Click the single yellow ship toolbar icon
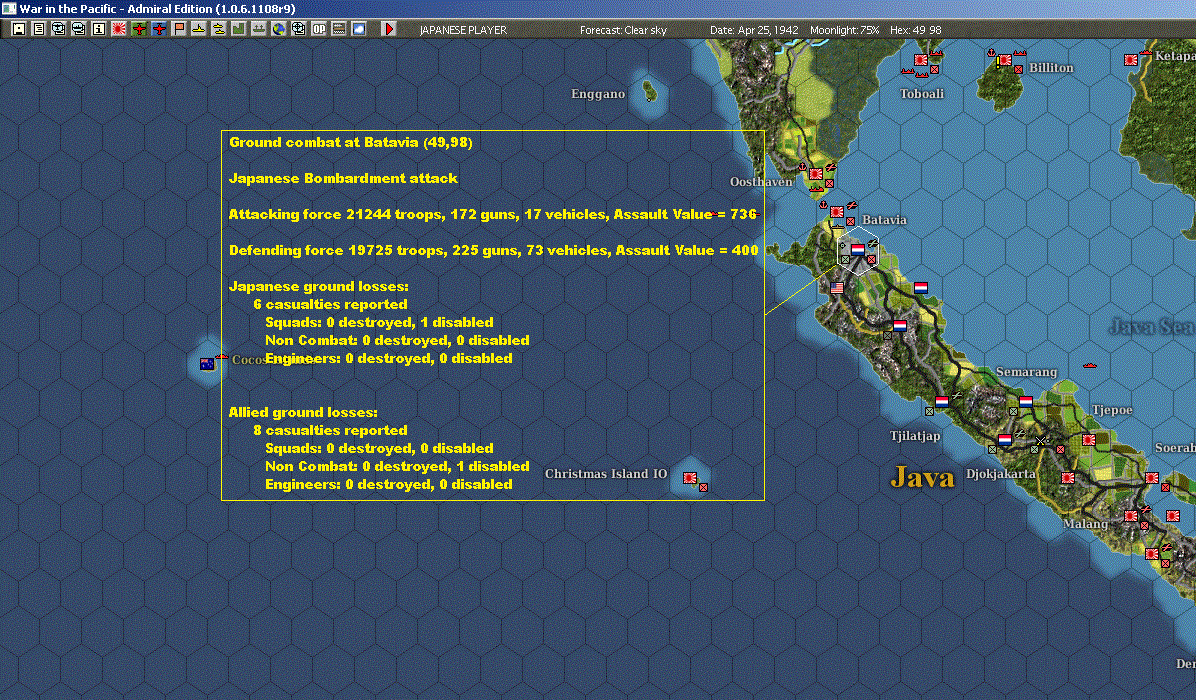Image resolution: width=1196 pixels, height=700 pixels. 199,29
